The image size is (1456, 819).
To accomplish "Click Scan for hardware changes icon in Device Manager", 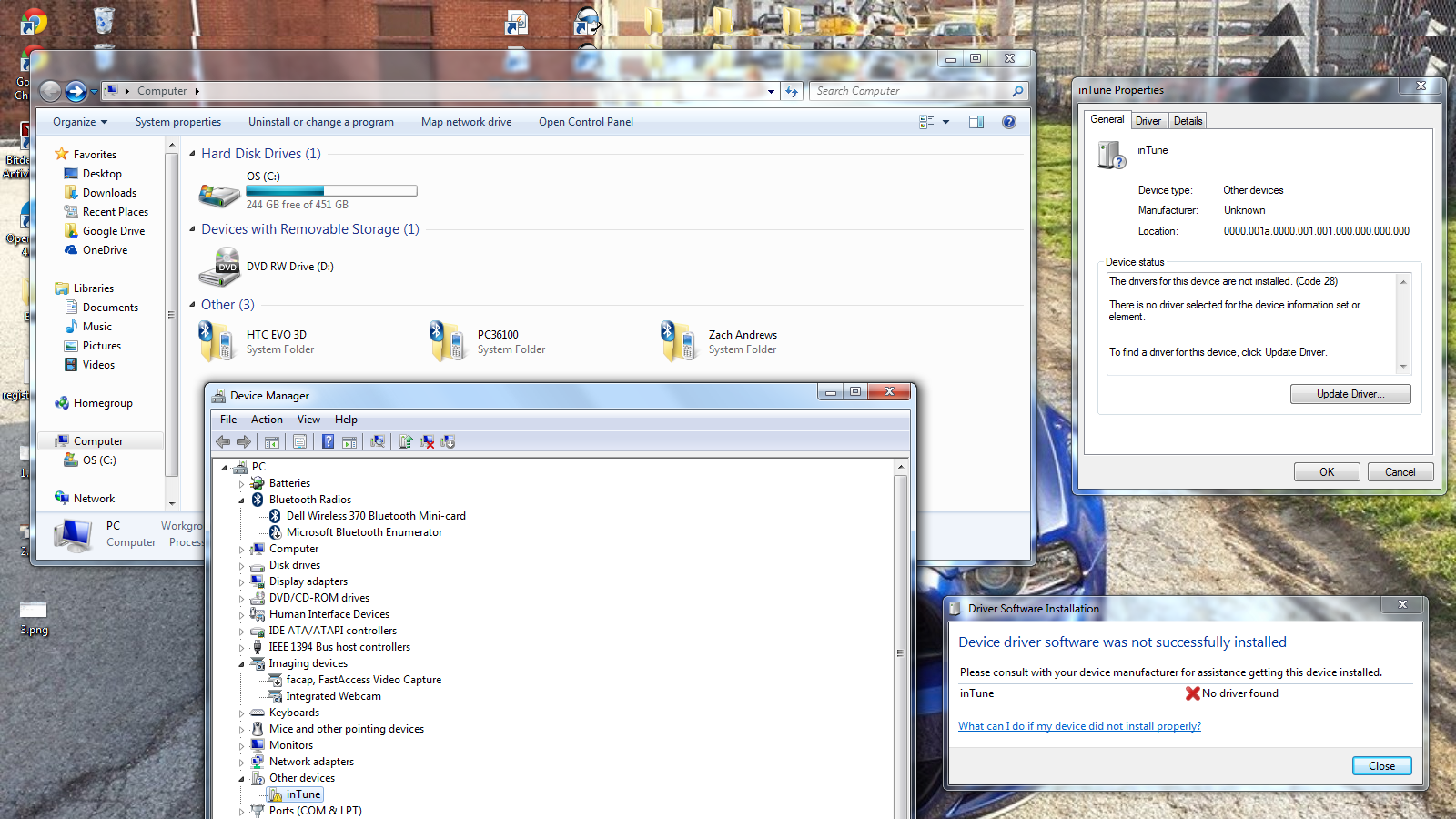I will (378, 441).
